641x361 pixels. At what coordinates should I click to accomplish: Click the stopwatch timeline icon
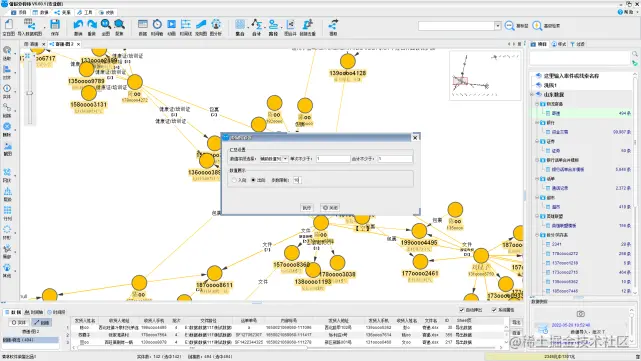(157, 25)
